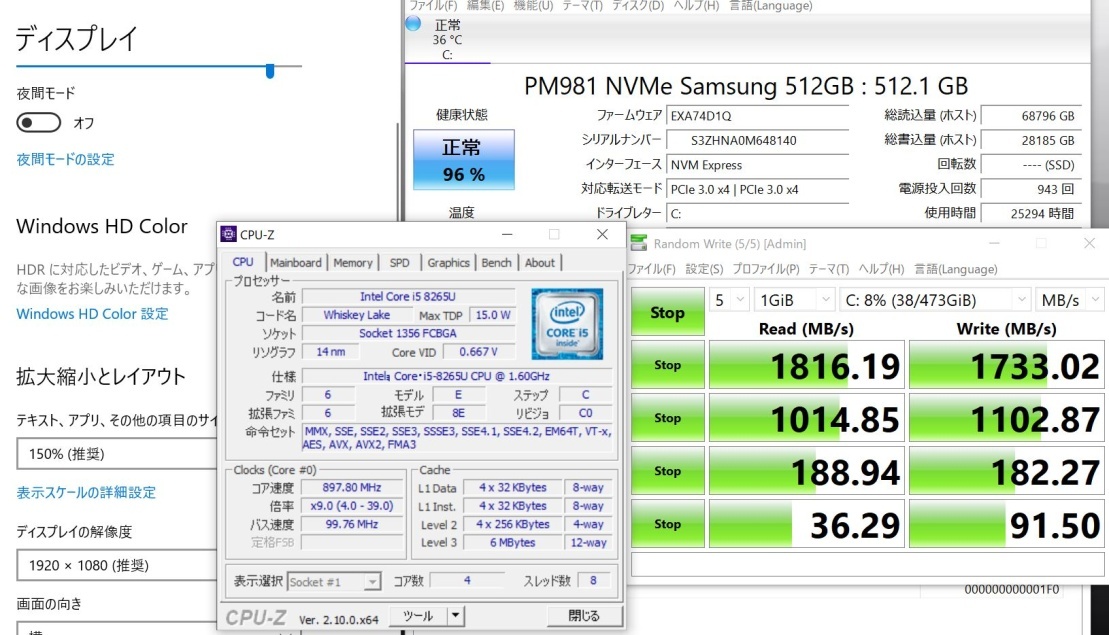Open the Windows HD Color 設定 link
Image resolution: width=1109 pixels, height=635 pixels.
pos(92,314)
